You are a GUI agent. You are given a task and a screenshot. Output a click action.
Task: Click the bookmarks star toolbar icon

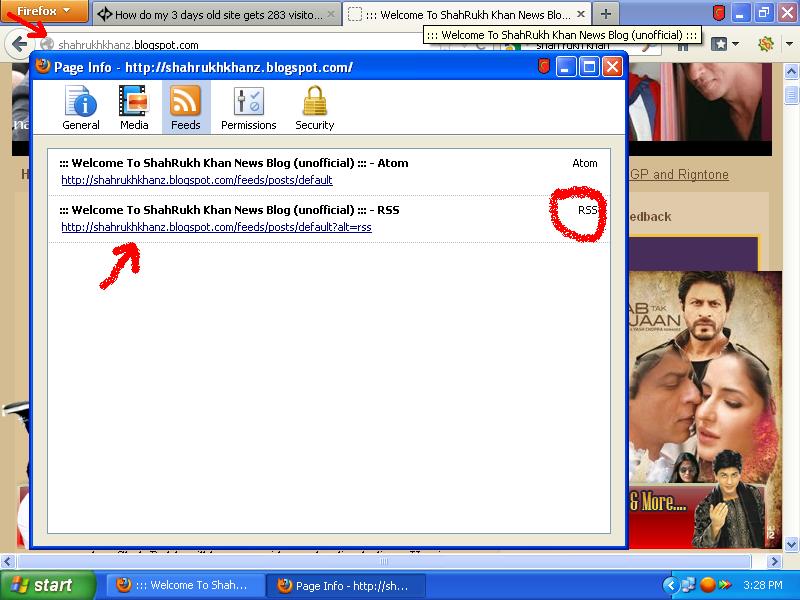(x=719, y=44)
